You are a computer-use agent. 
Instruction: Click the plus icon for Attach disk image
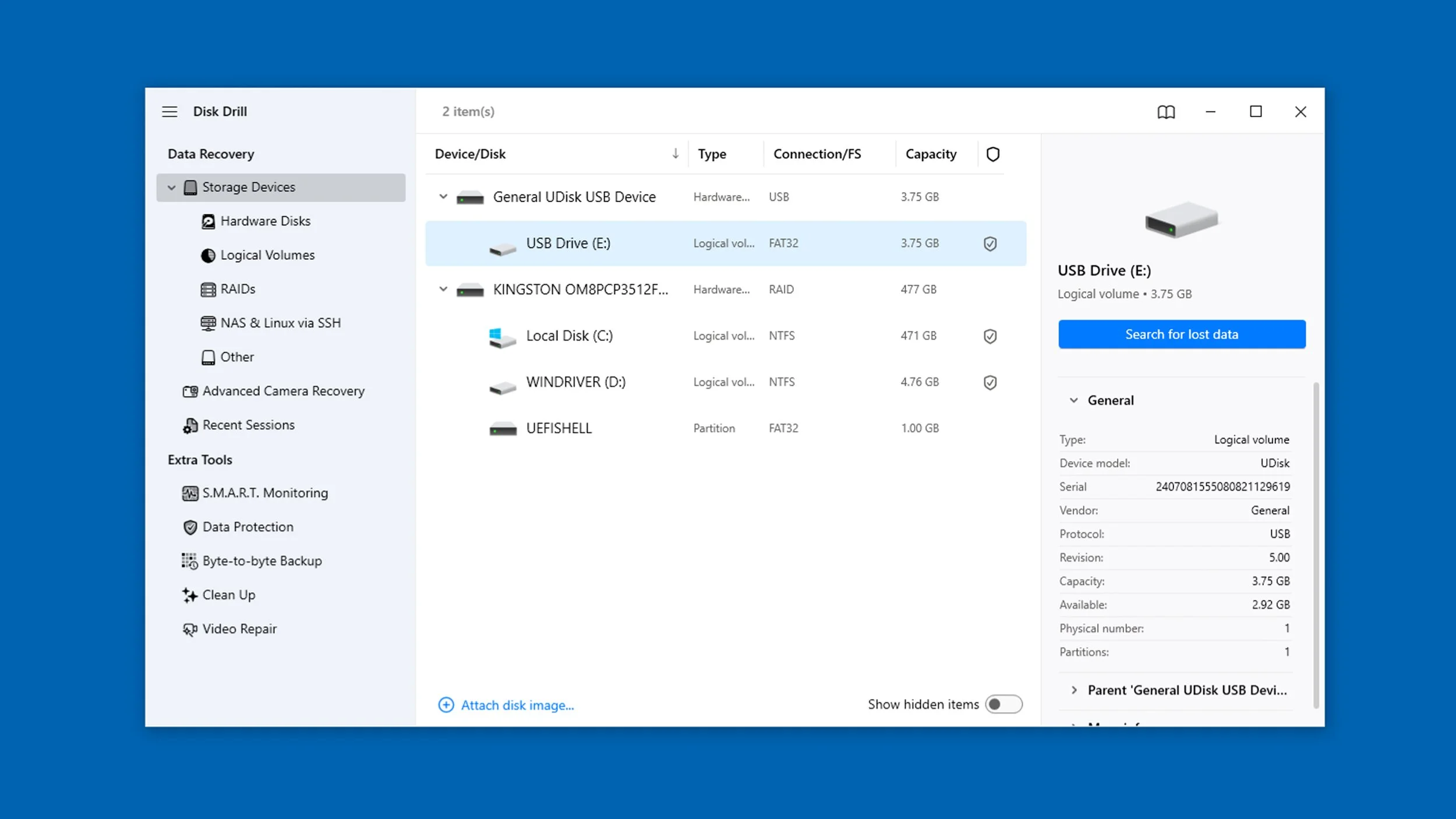446,705
